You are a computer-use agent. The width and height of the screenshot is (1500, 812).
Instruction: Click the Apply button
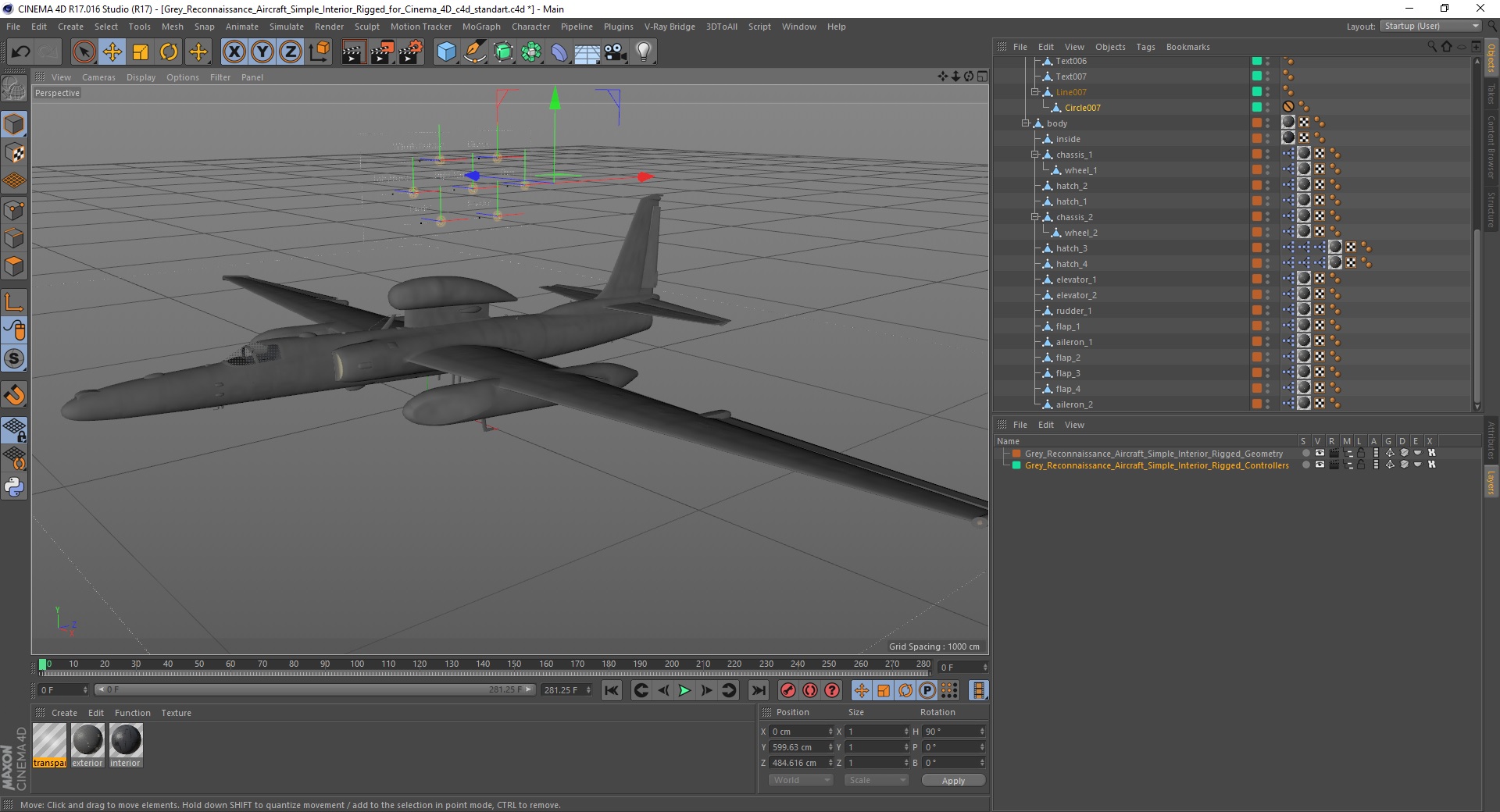coord(953,780)
